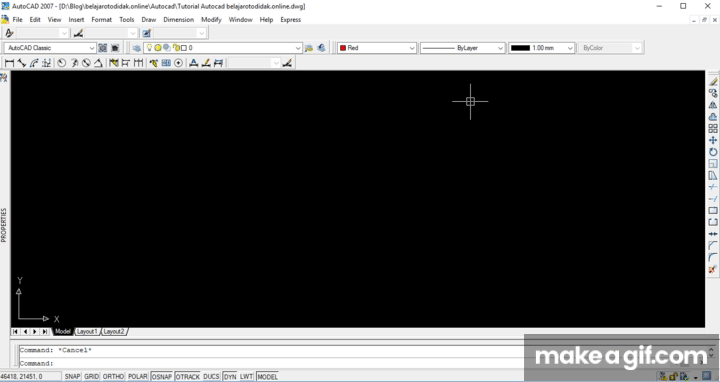Click the POLAR button in status bar
This screenshot has height=382, width=720.
pyautogui.click(x=137, y=376)
